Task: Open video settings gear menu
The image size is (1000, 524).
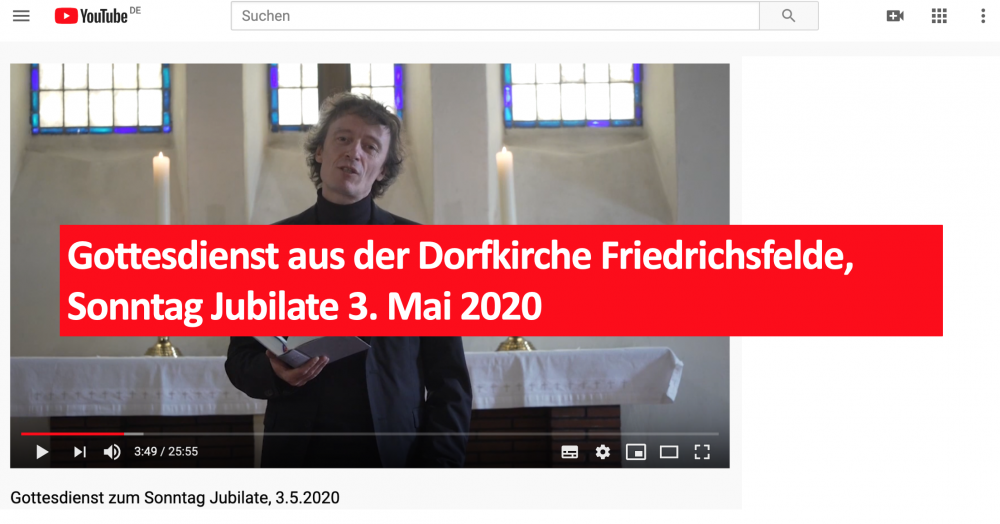Action: tap(603, 452)
